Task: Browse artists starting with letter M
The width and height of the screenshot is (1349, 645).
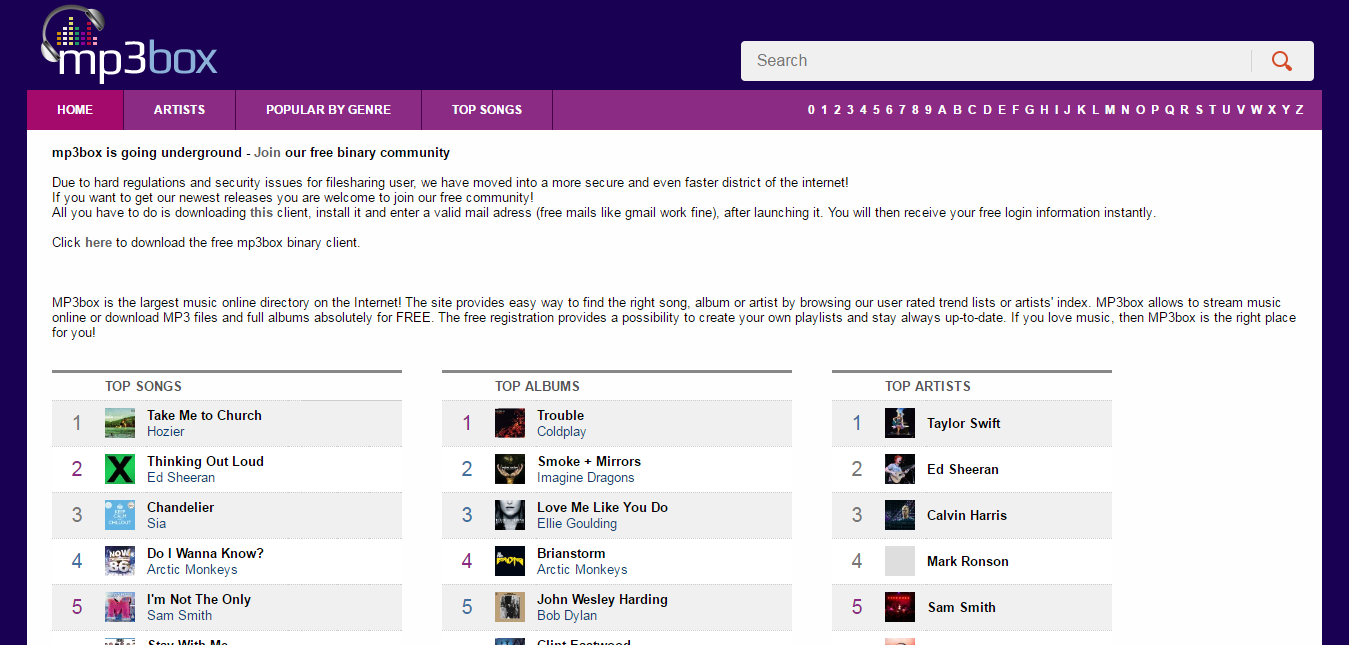Action: (x=1110, y=110)
